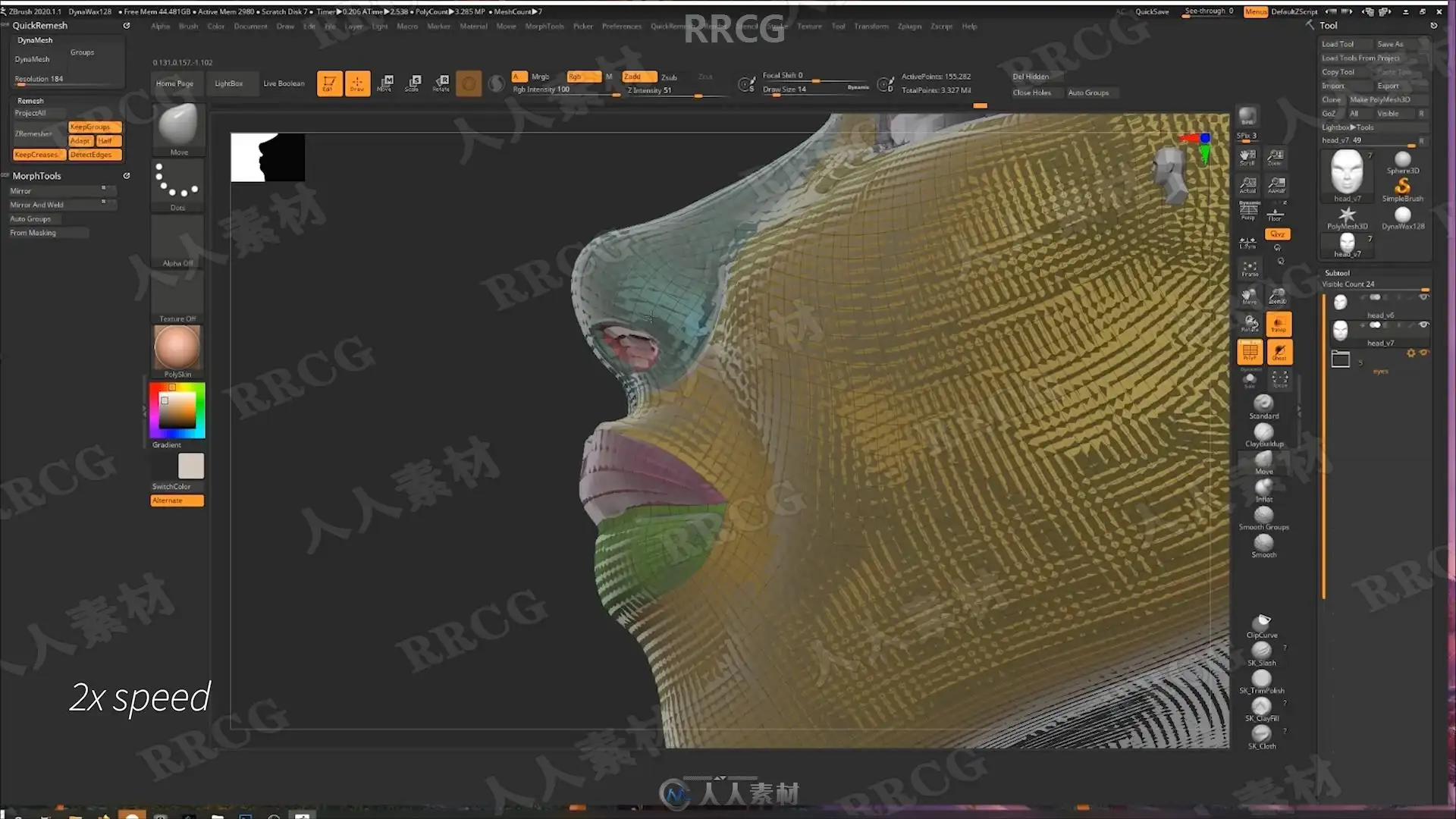Click the L.Sym local symmetry icon

[1247, 243]
